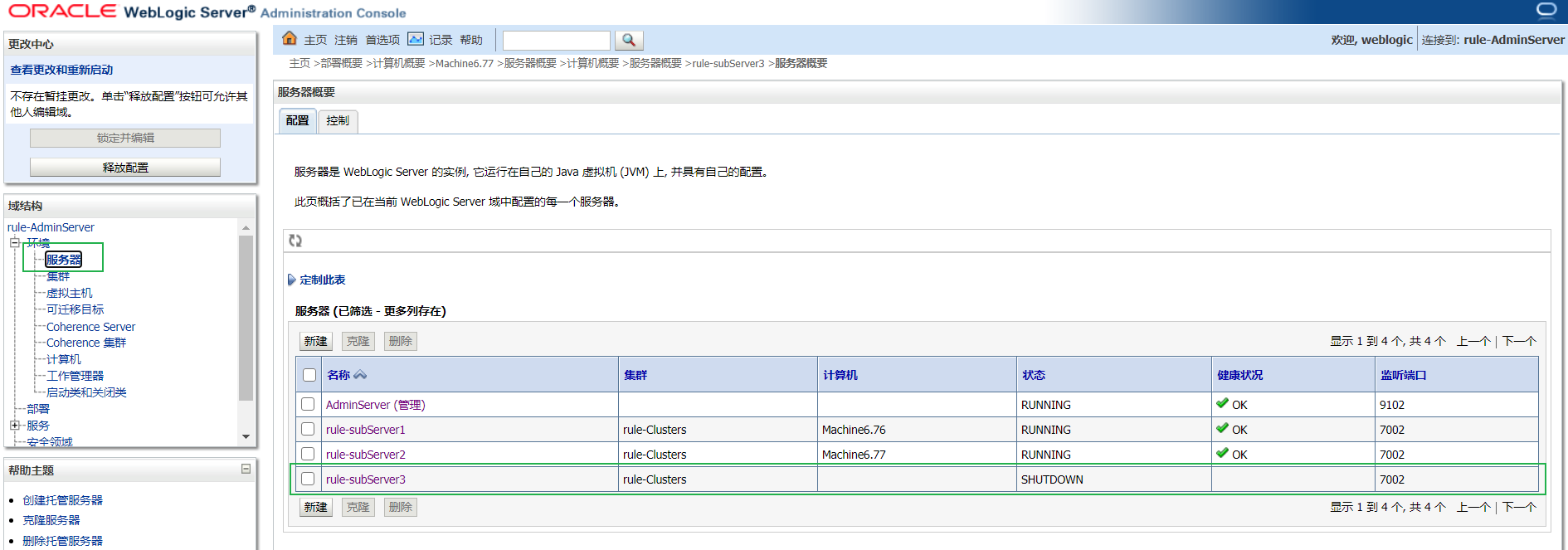The width and height of the screenshot is (1568, 550).
Task: Open Coherence 集群 tree item
Action: [x=86, y=343]
